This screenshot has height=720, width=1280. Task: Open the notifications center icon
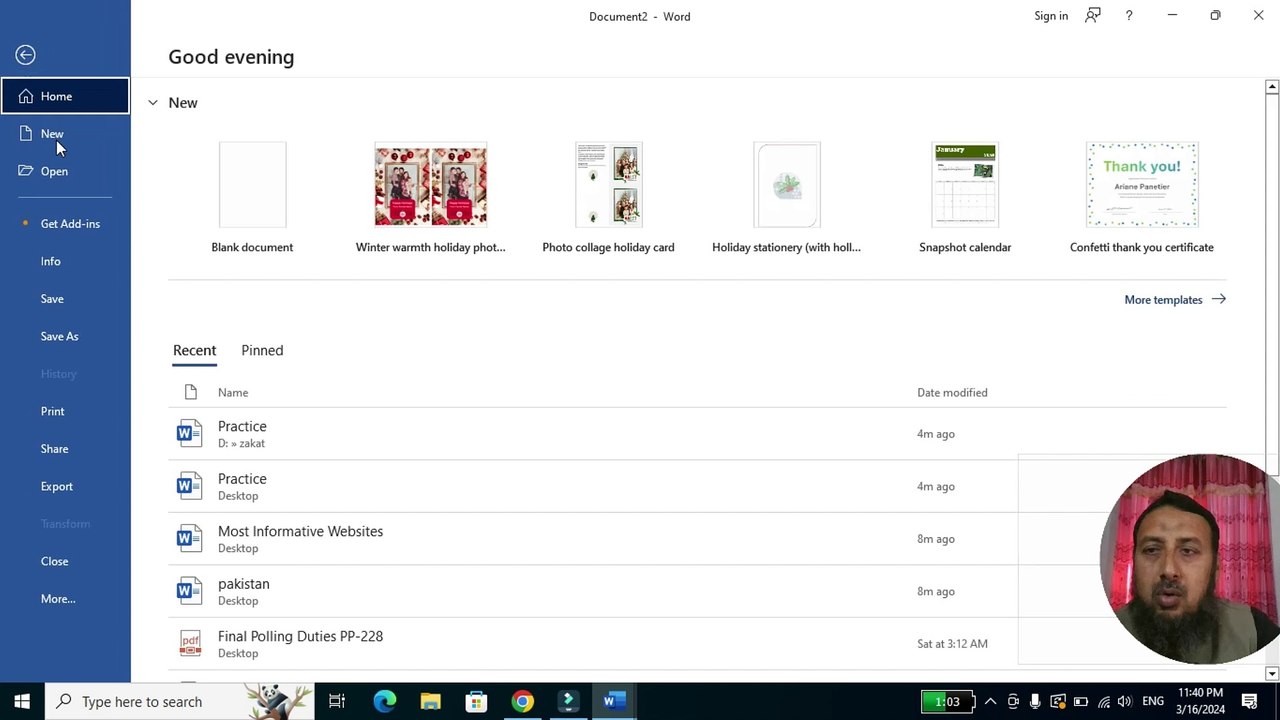1249,702
